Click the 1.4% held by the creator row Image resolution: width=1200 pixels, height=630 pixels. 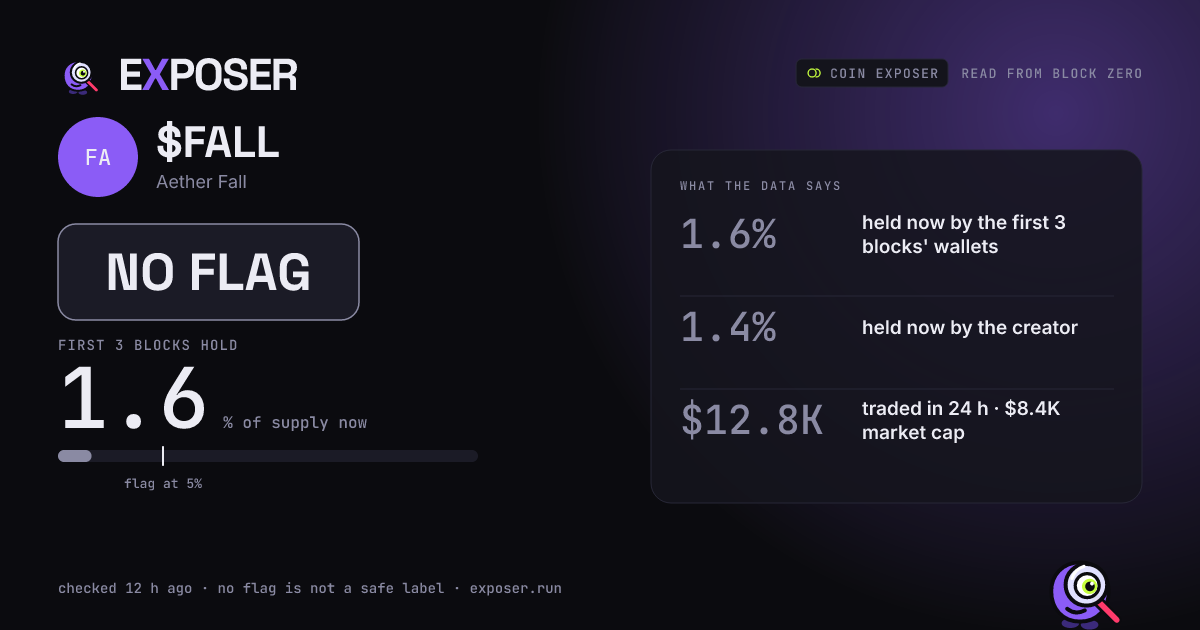coord(896,328)
